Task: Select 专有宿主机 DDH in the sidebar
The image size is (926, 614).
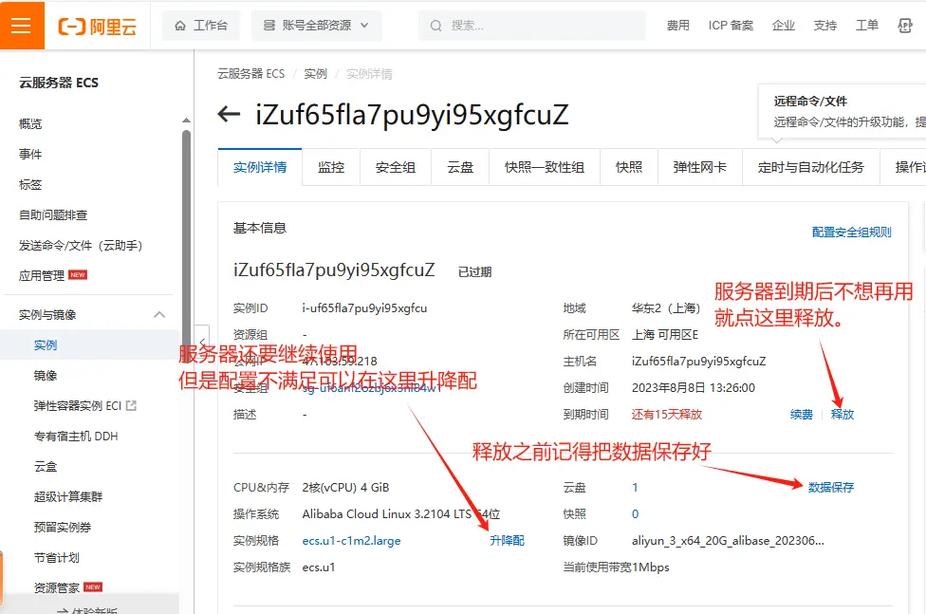Action: (x=76, y=436)
